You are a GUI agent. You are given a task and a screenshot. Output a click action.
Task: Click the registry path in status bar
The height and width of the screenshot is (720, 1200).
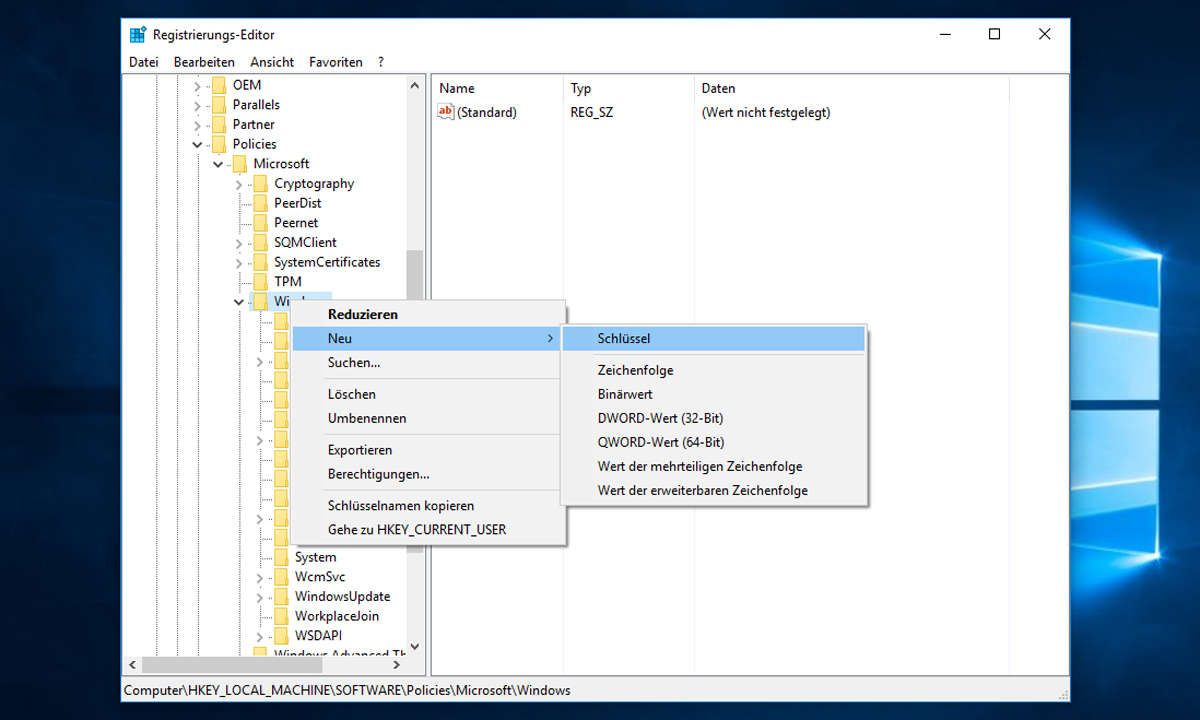click(347, 690)
